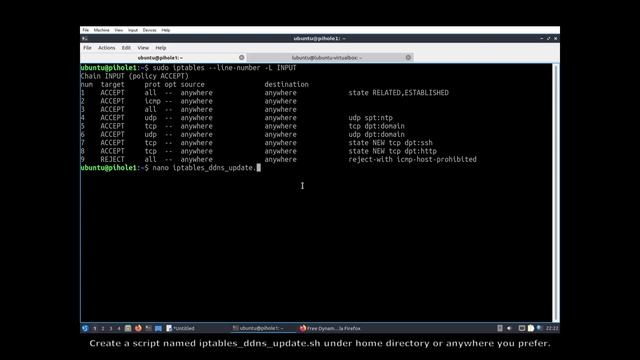This screenshot has height=360, width=640.
Task: Open terminal Actions menu
Action: coord(107,48)
